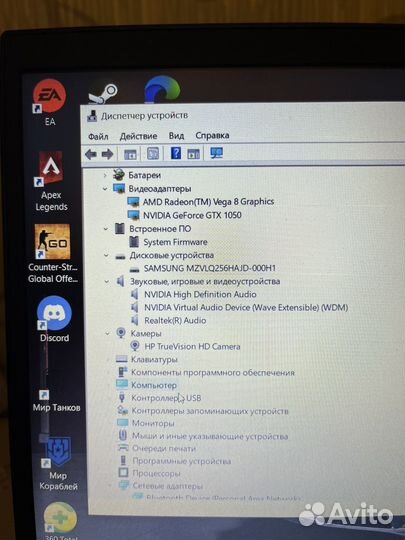Select the Батареи category
The height and width of the screenshot is (540, 405).
click(144, 175)
